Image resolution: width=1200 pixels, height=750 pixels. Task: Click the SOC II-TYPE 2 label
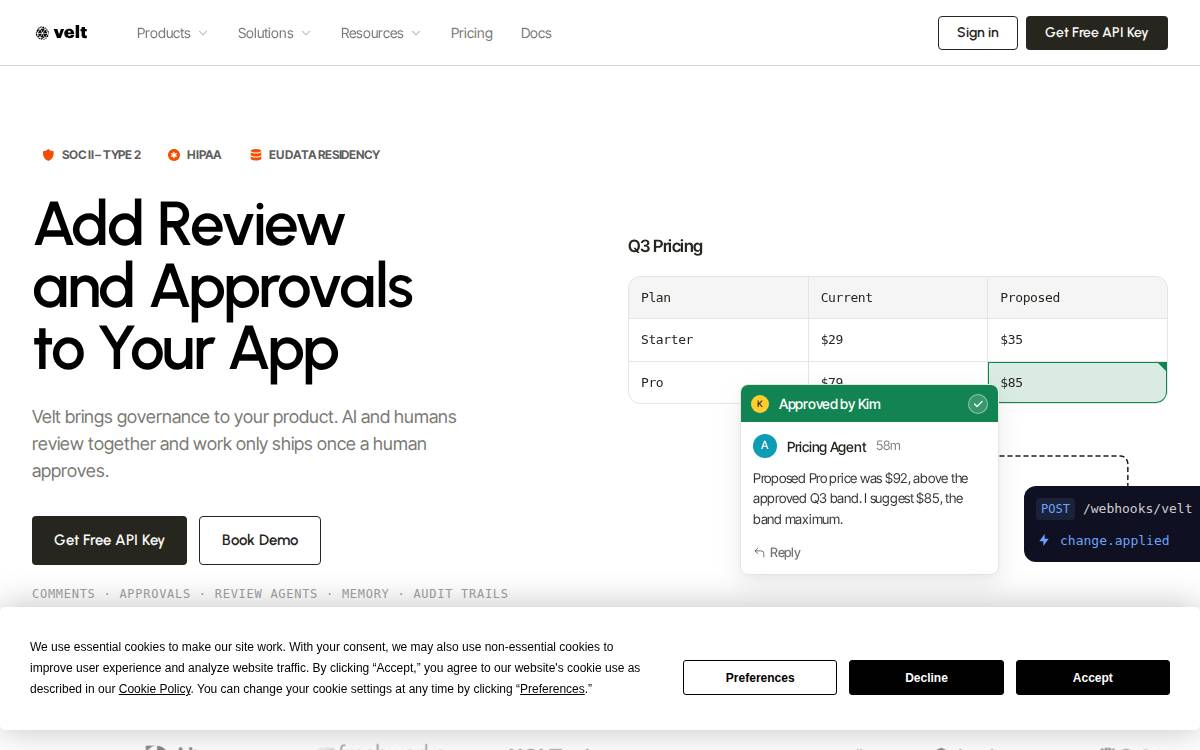click(101, 155)
